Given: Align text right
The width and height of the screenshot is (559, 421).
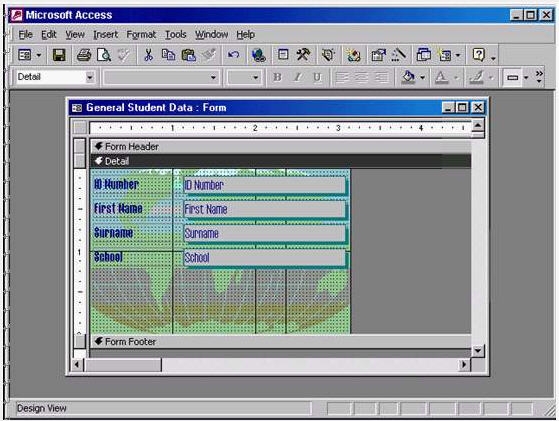Looking at the screenshot, I should 381,77.
